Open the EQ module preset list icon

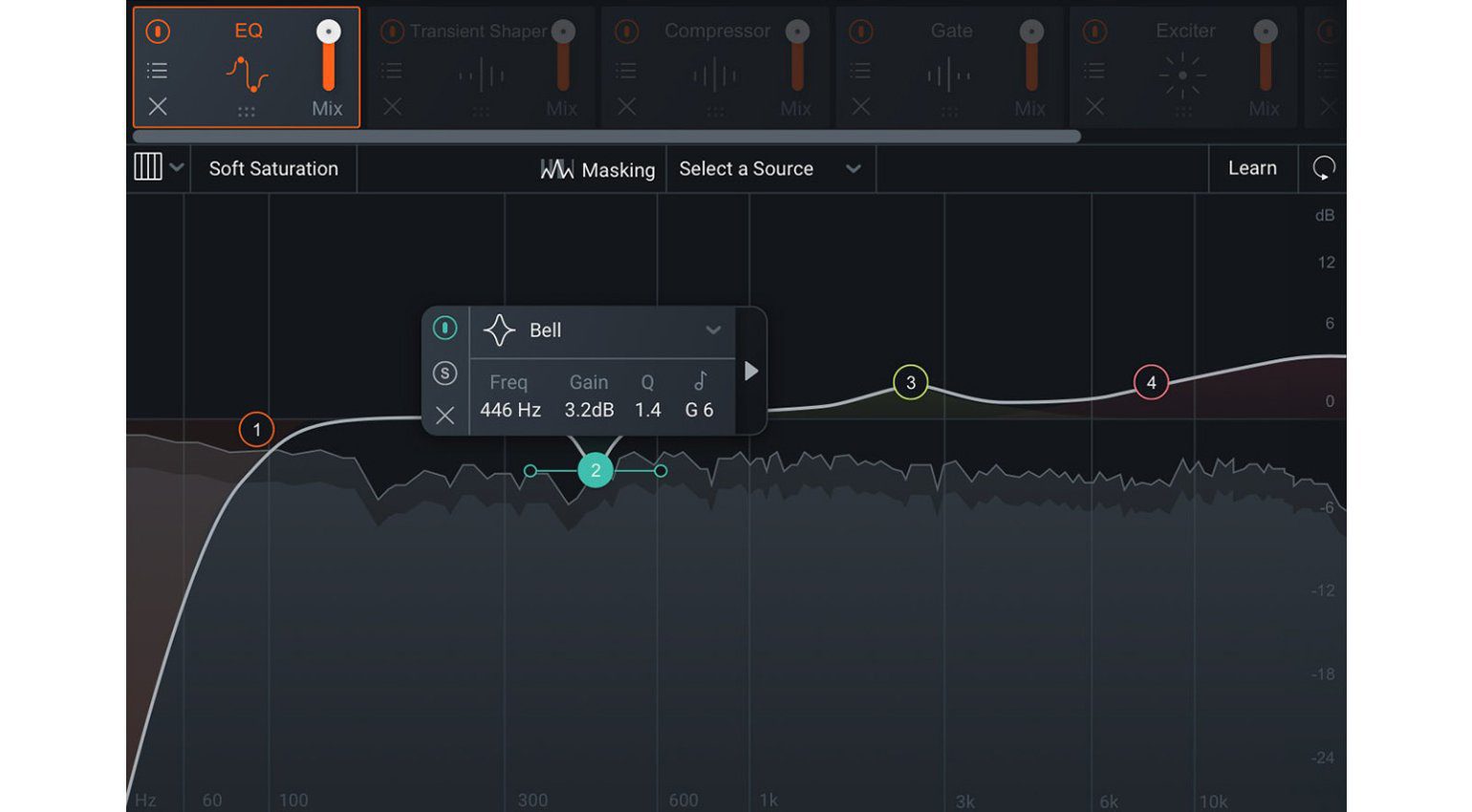(x=158, y=71)
